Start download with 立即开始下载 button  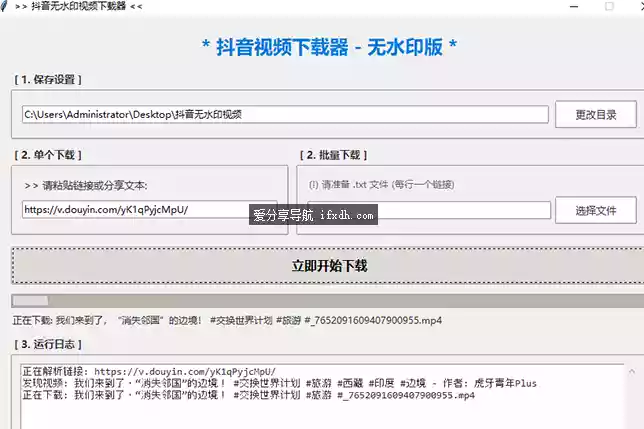coord(329,266)
